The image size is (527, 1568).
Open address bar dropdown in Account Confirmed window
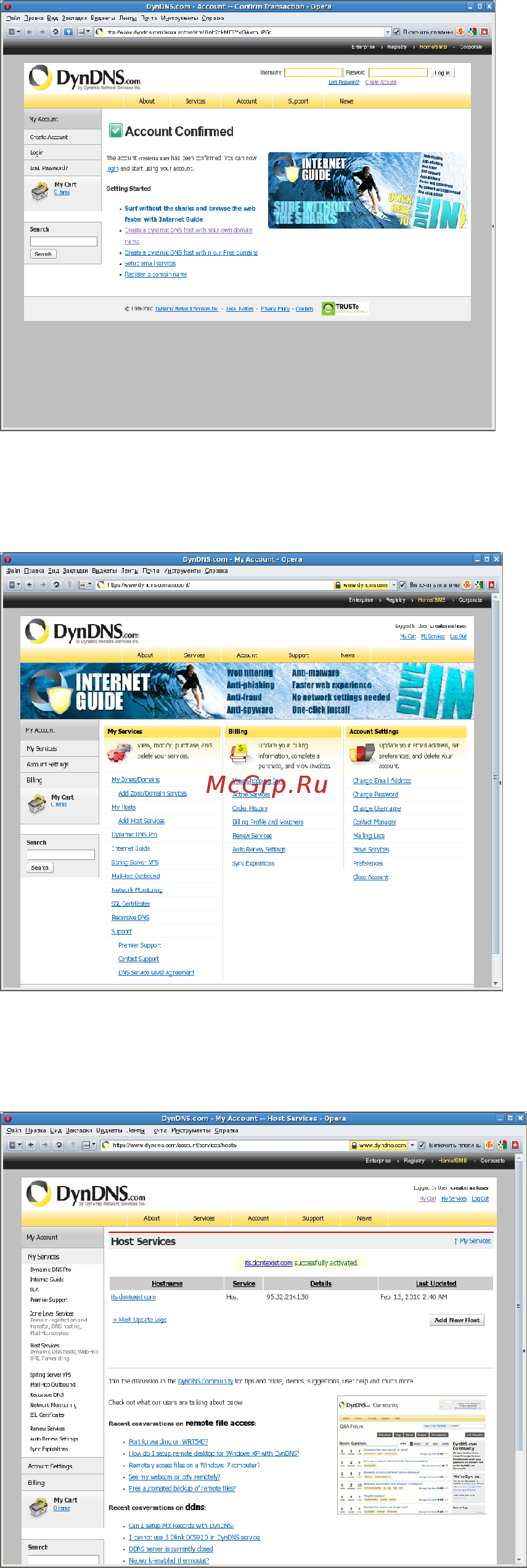pos(388,32)
